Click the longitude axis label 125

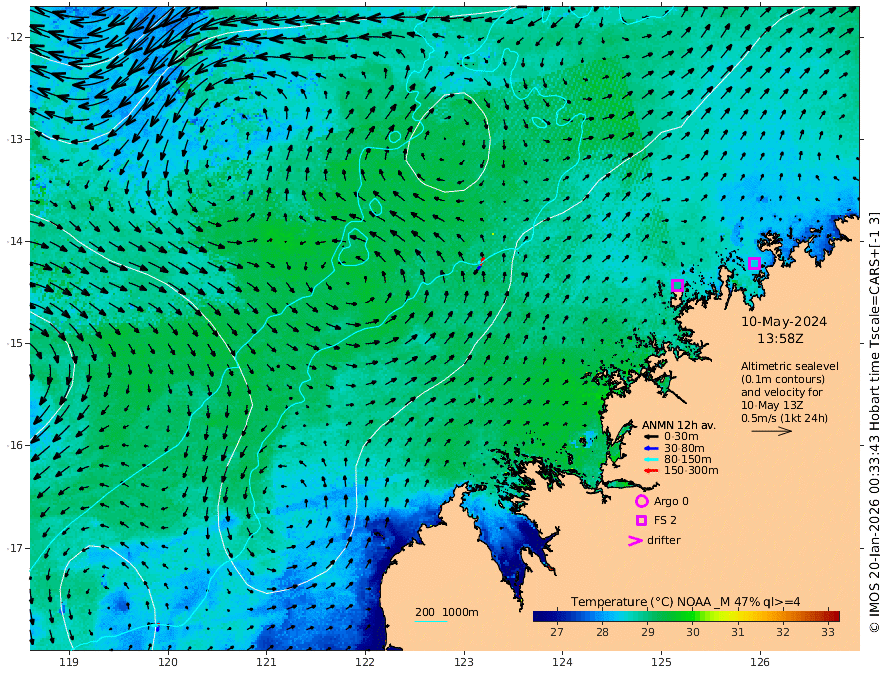pos(662,663)
